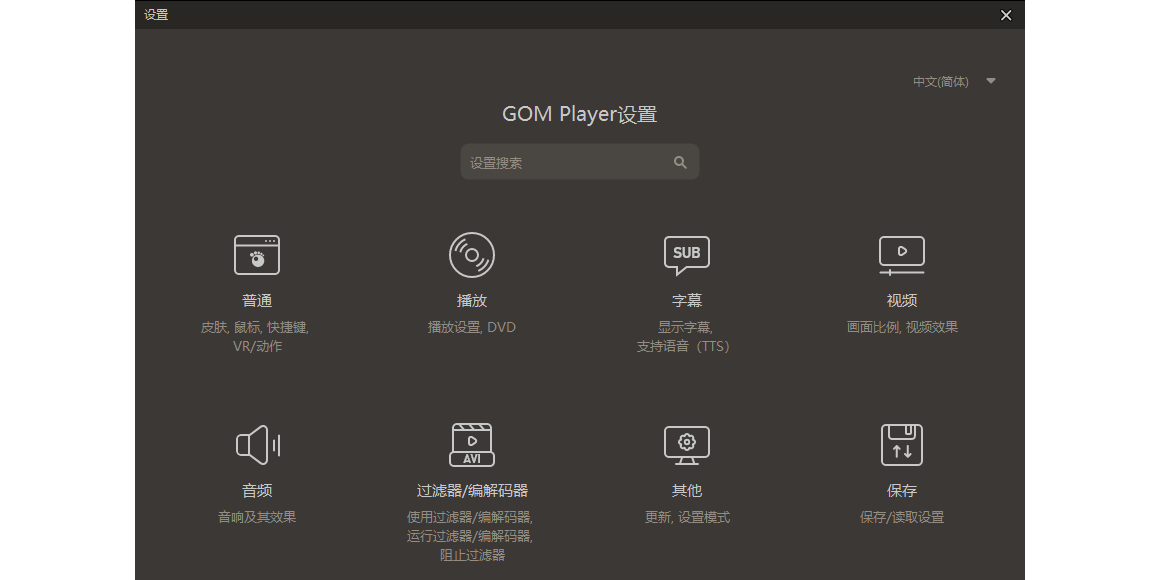The width and height of the screenshot is (1160, 580).
Task: Open the 视频 (Video) settings icon
Action: (901, 254)
